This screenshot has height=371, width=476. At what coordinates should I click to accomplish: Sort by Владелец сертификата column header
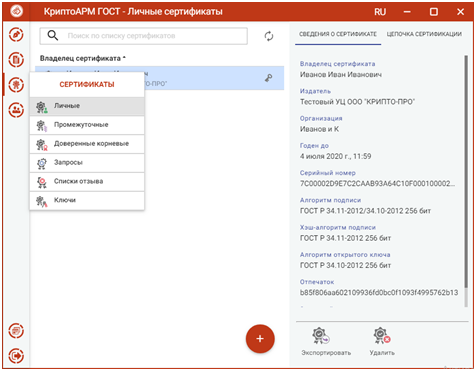coord(82,58)
